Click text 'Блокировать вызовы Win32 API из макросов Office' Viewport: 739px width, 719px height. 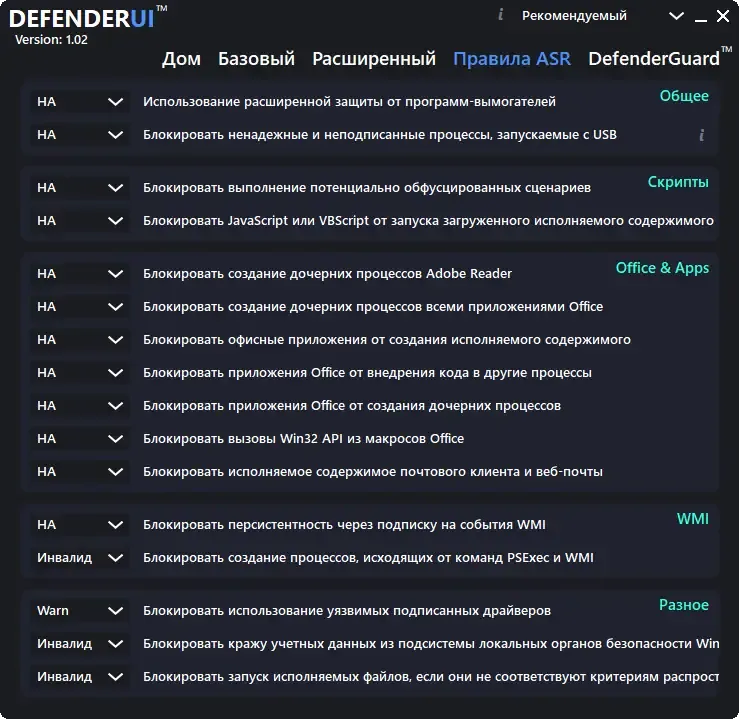304,439
